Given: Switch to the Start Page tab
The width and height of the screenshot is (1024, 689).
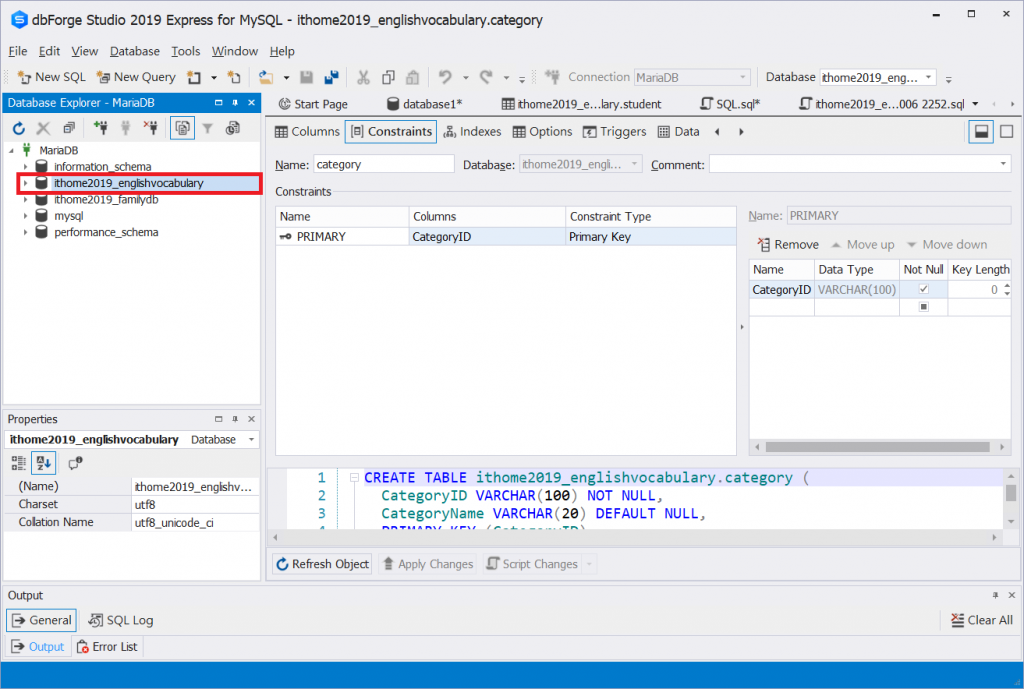Looking at the screenshot, I should click(x=313, y=104).
